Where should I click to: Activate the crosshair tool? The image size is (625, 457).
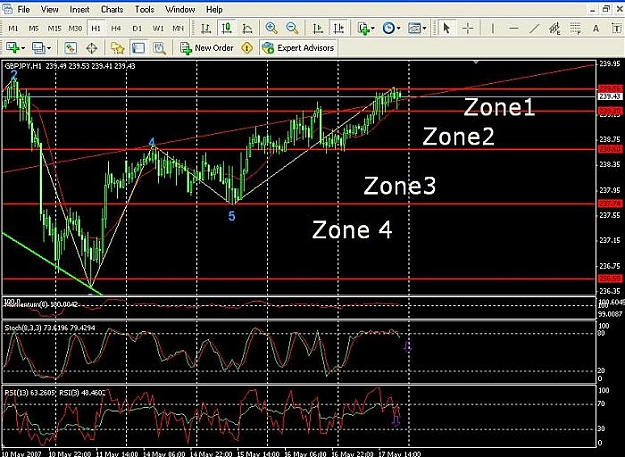[468, 28]
